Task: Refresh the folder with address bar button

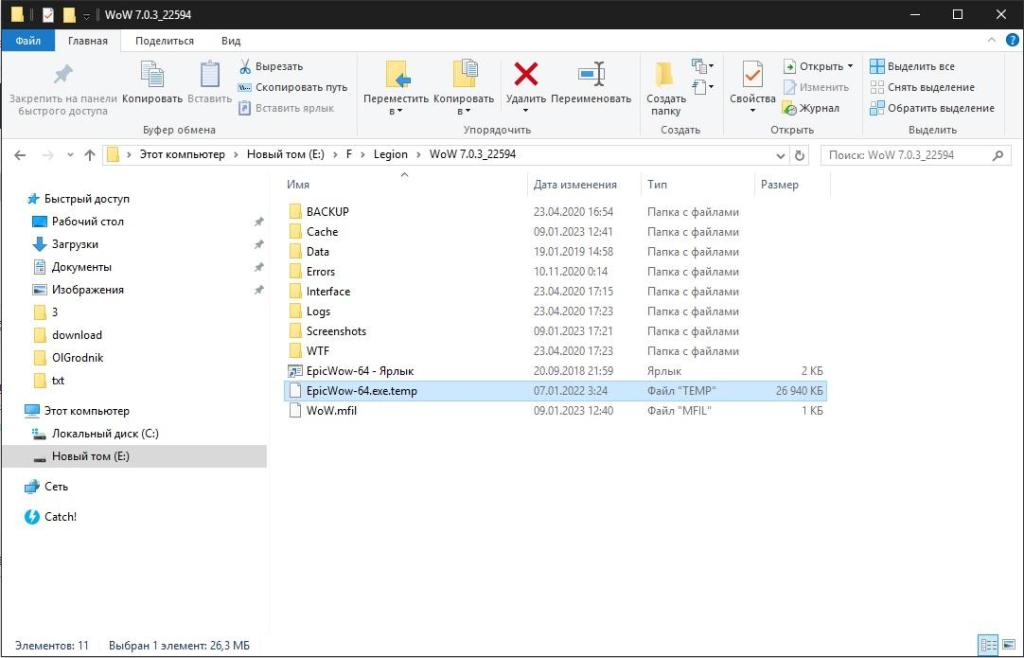Action: [799, 155]
